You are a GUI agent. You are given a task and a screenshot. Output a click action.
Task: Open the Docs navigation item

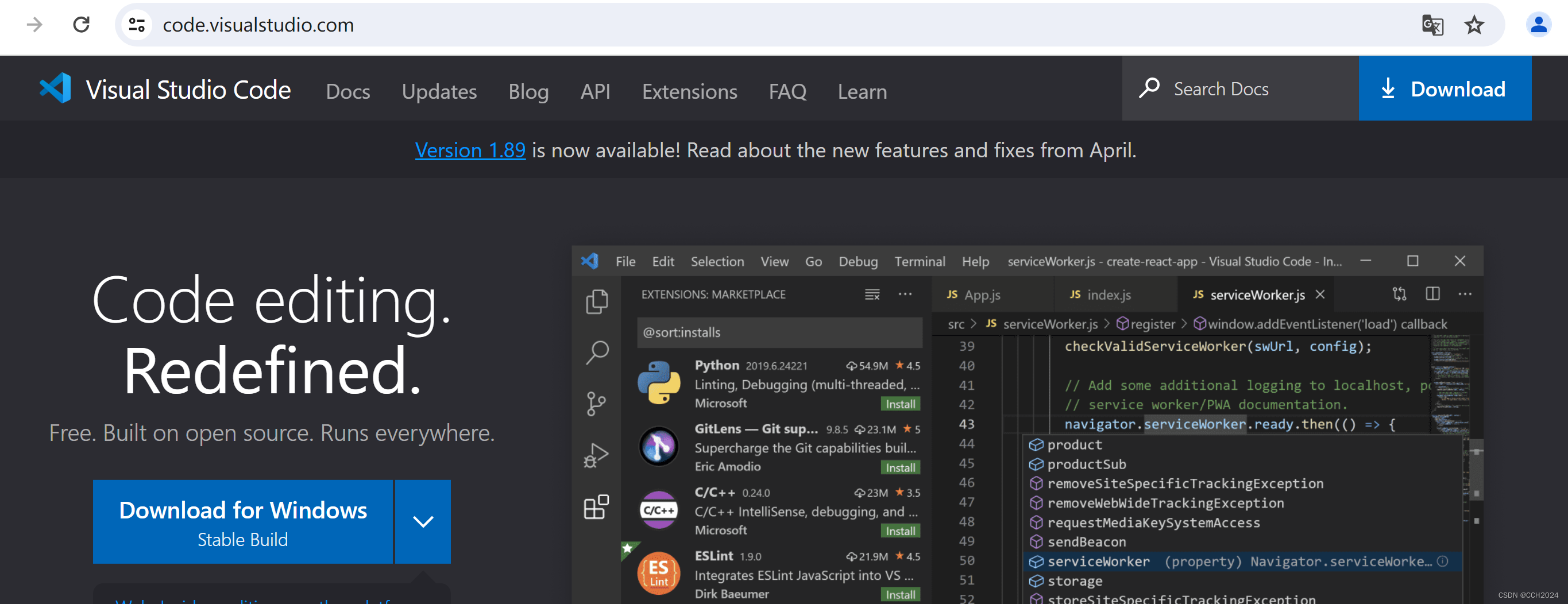[x=348, y=91]
